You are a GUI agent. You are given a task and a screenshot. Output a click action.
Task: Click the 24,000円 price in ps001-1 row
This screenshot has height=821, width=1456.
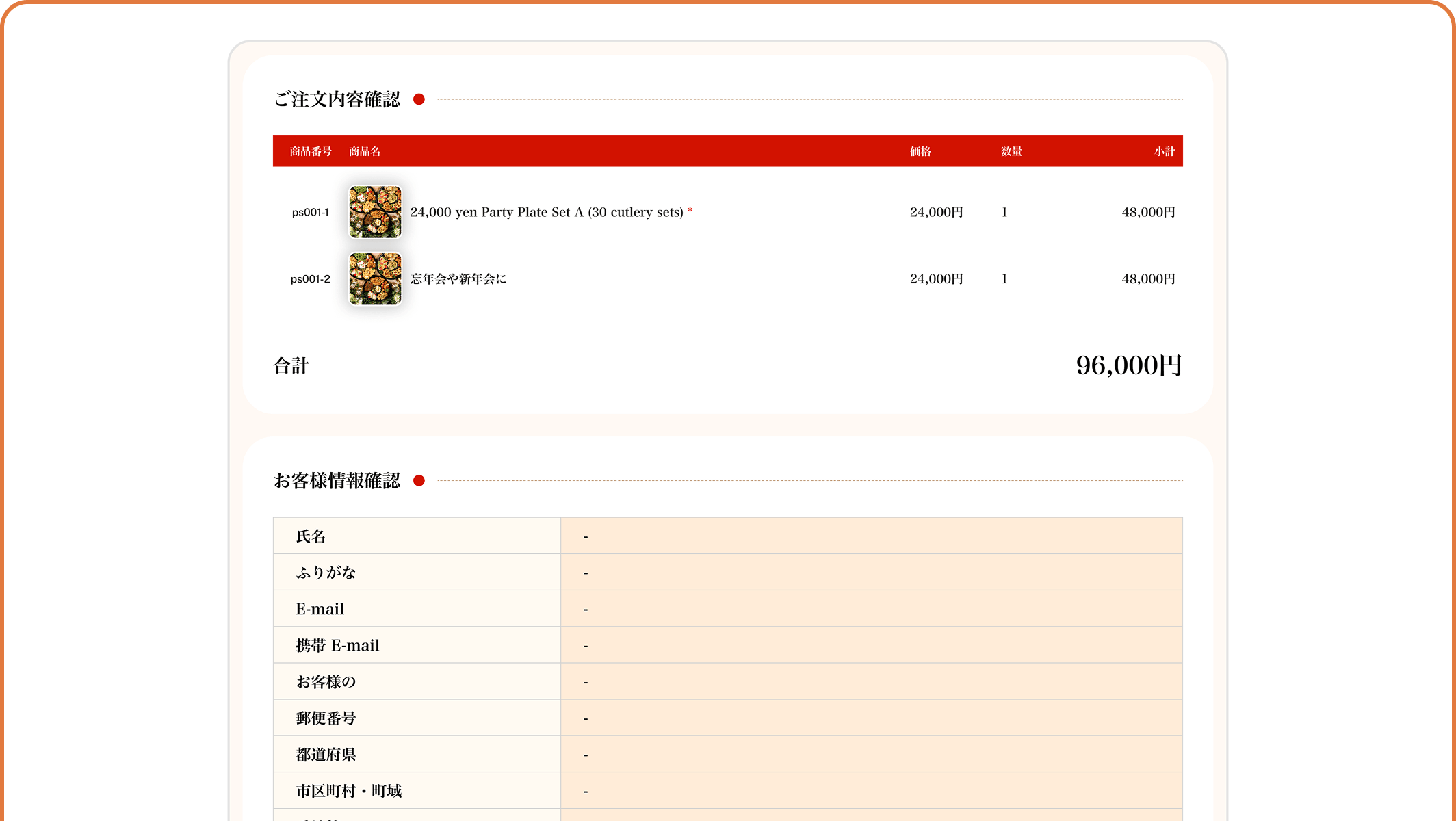tap(936, 212)
